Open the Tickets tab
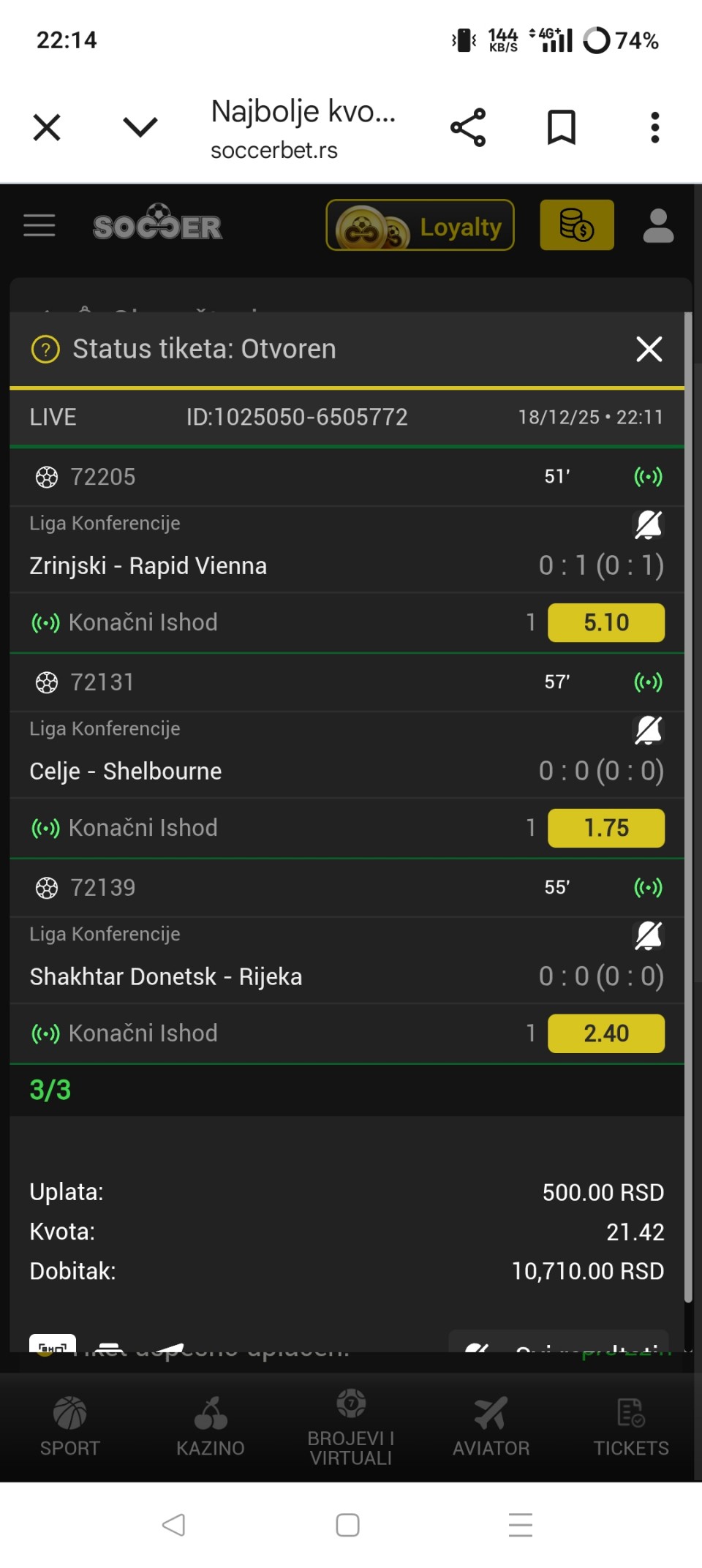 pyautogui.click(x=631, y=1428)
